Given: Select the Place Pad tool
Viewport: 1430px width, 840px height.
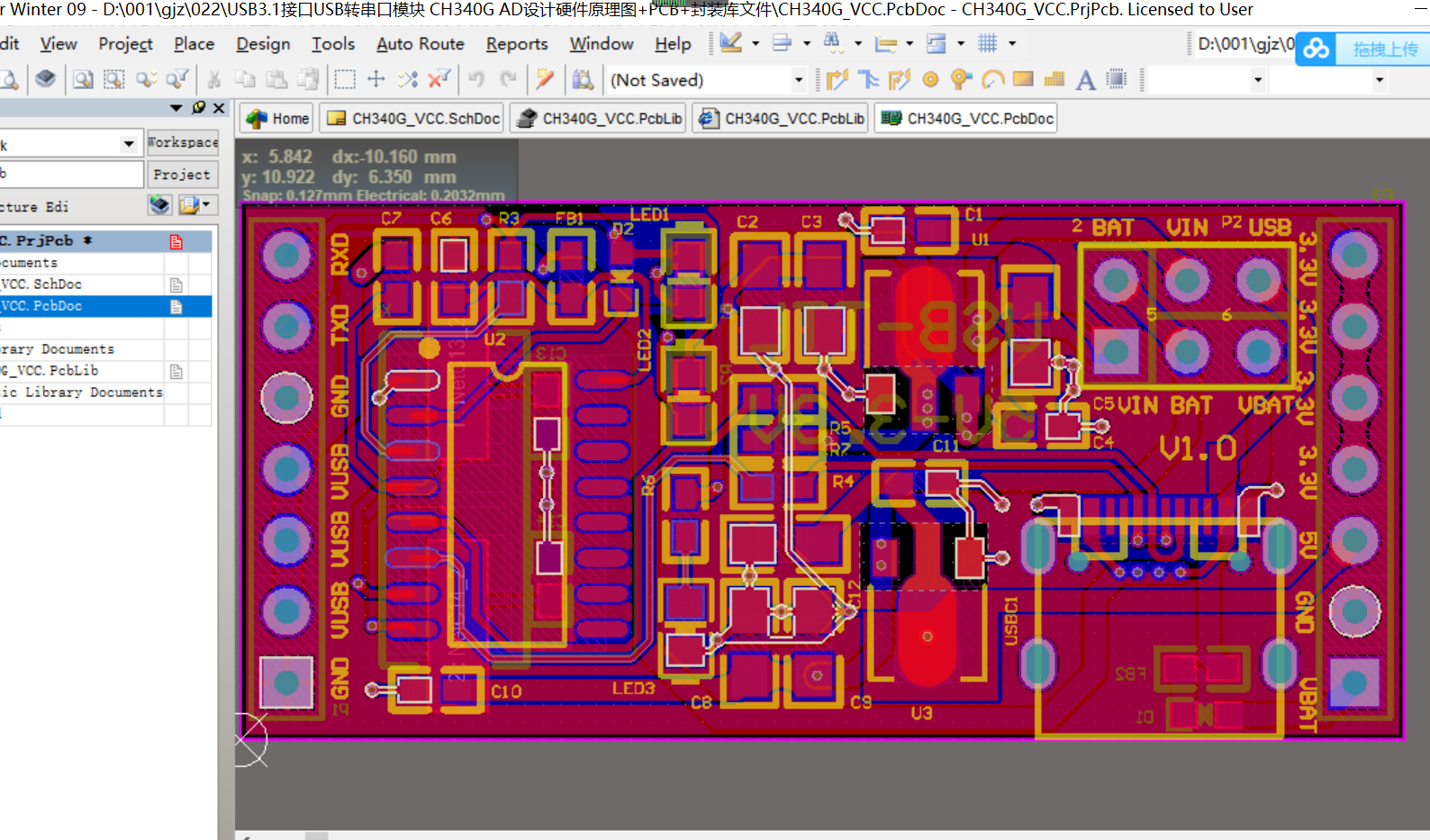Looking at the screenshot, I should 930,79.
